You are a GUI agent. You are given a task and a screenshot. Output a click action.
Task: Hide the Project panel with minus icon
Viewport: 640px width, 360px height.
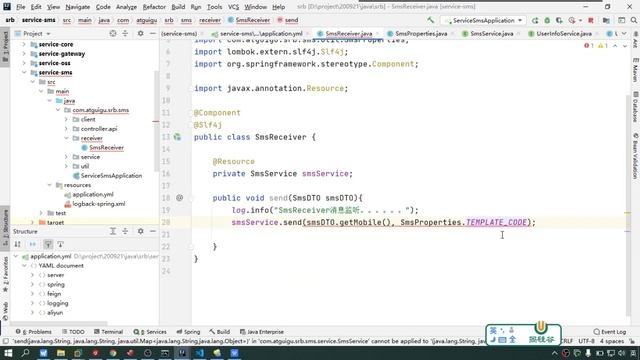point(153,33)
